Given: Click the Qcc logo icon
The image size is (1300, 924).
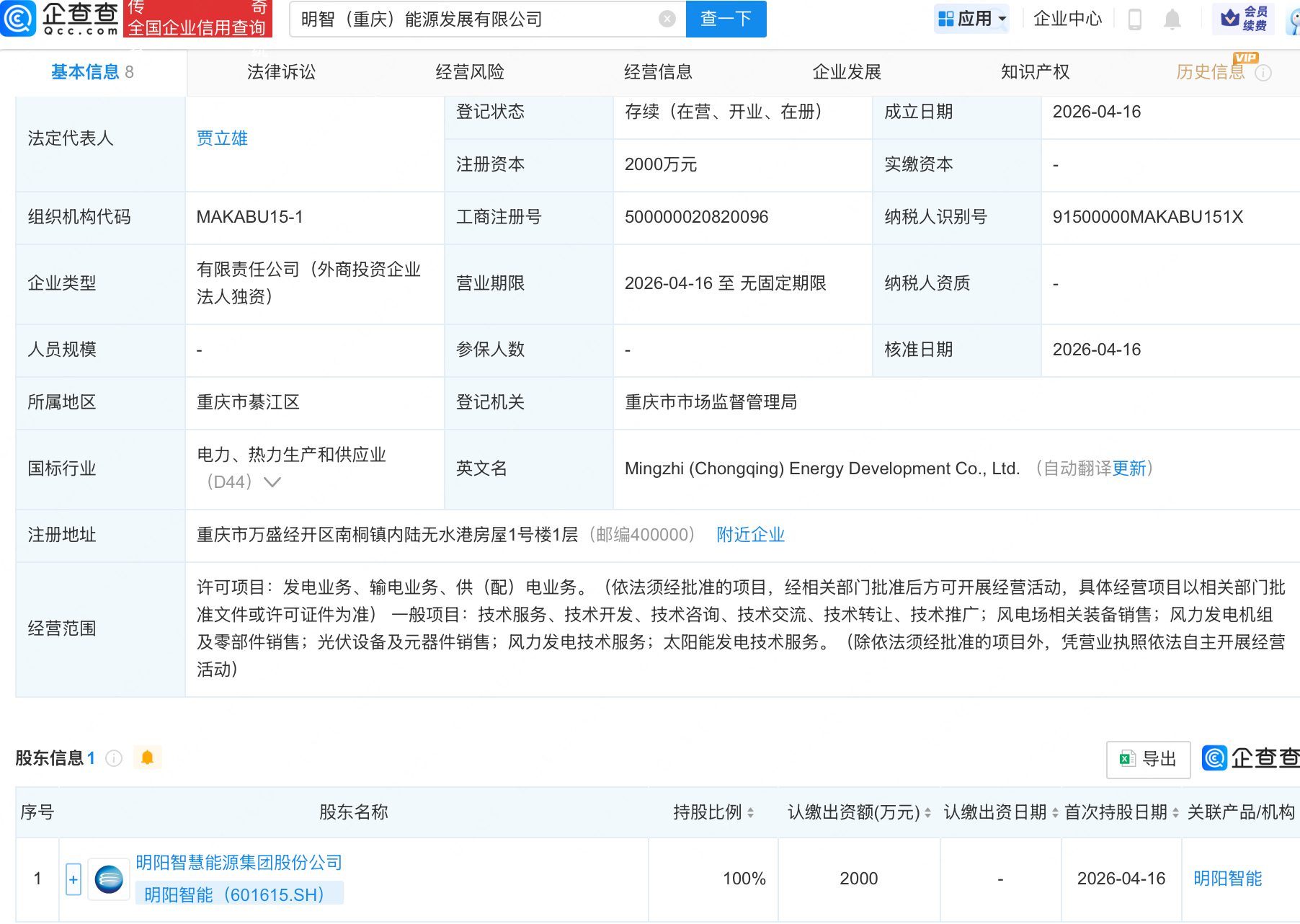Looking at the screenshot, I should (x=18, y=19).
